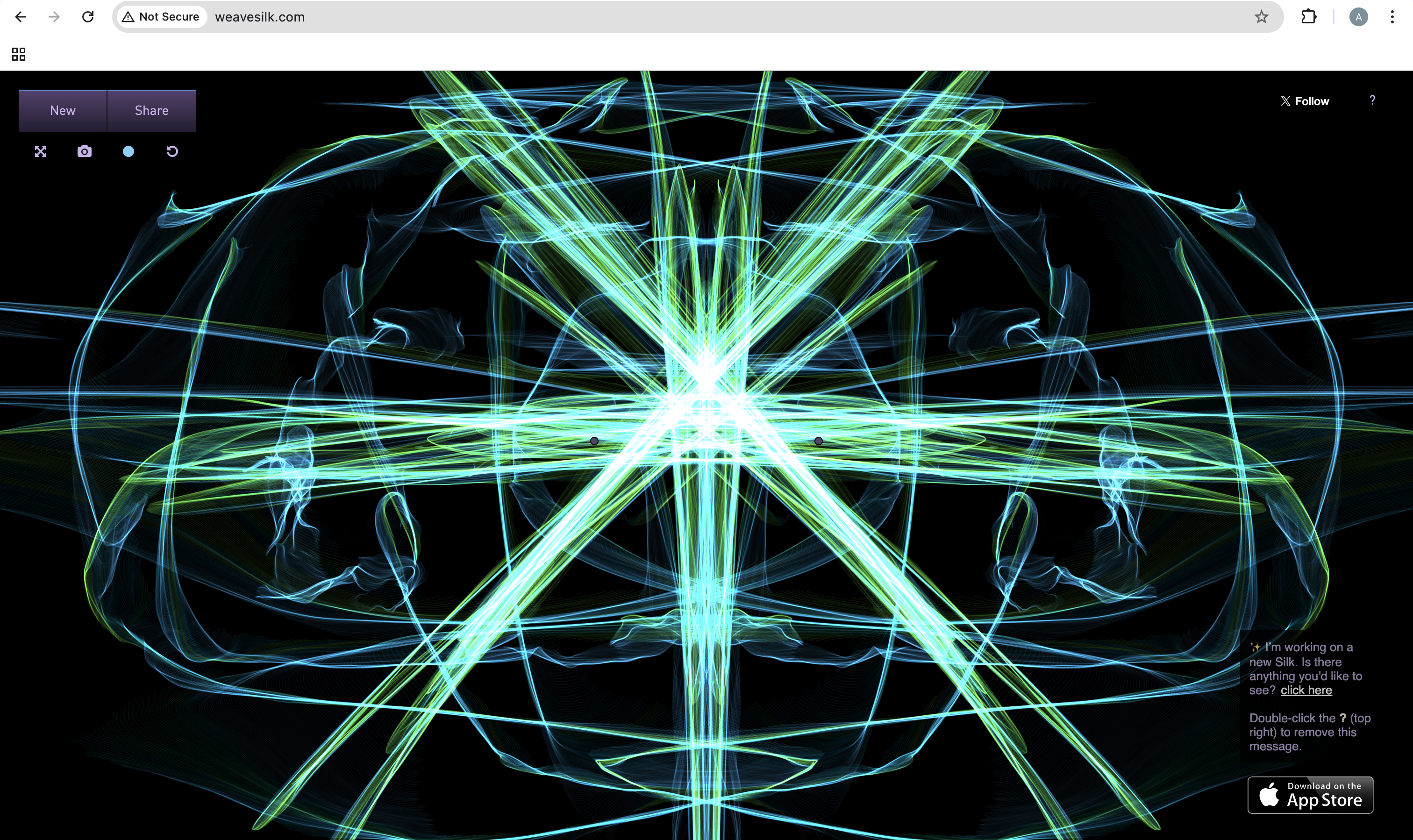The width and height of the screenshot is (1413, 840).
Task: Click the X Follow link
Action: [1304, 101]
